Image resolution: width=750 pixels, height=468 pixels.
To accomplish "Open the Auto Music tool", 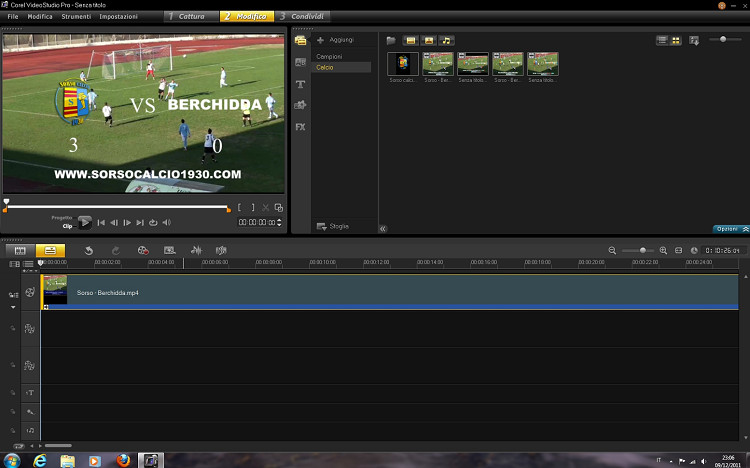I will (221, 250).
